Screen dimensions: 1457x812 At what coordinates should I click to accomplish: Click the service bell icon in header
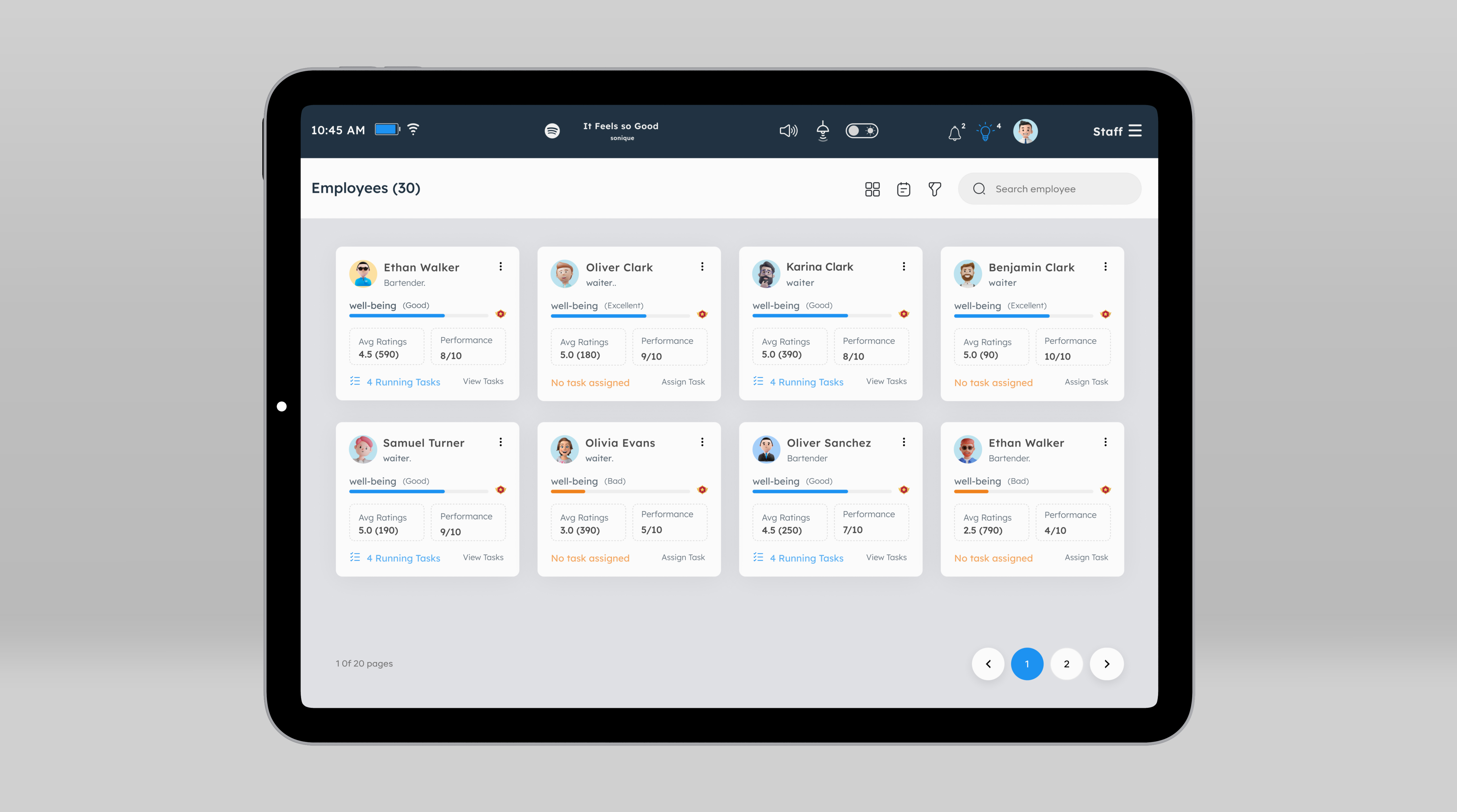(x=822, y=131)
